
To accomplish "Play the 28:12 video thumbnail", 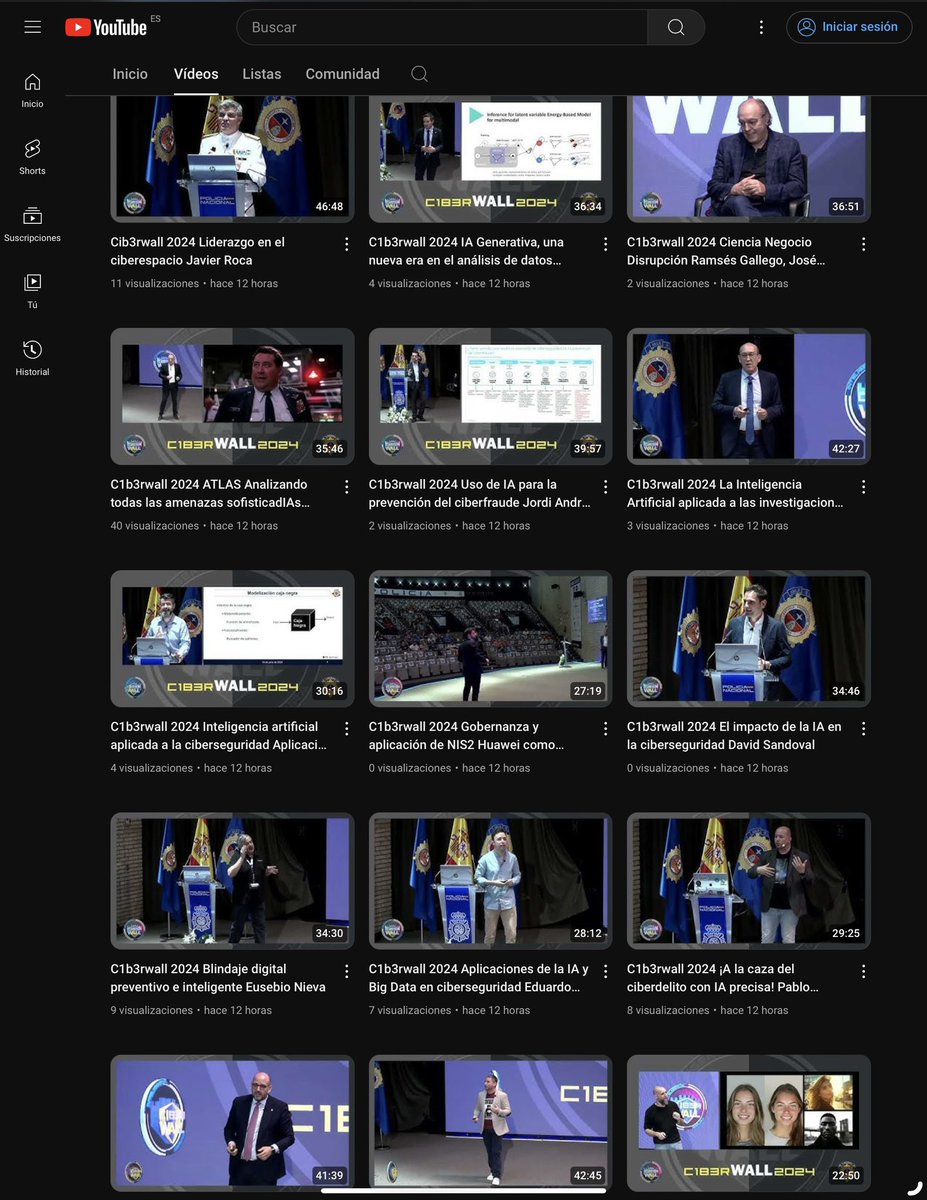I will (490, 881).
